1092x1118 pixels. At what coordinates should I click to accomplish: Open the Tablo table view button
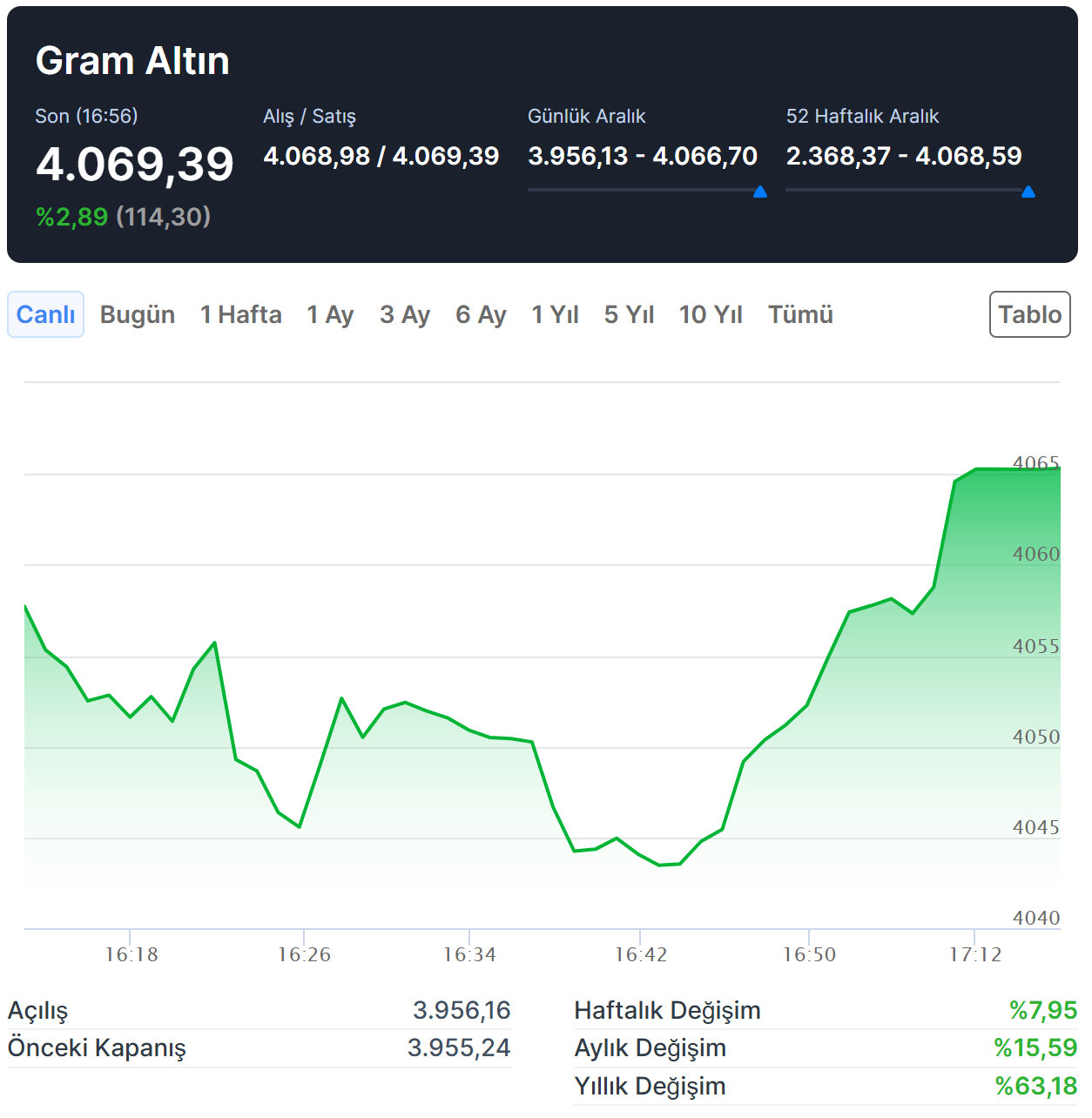[1029, 314]
